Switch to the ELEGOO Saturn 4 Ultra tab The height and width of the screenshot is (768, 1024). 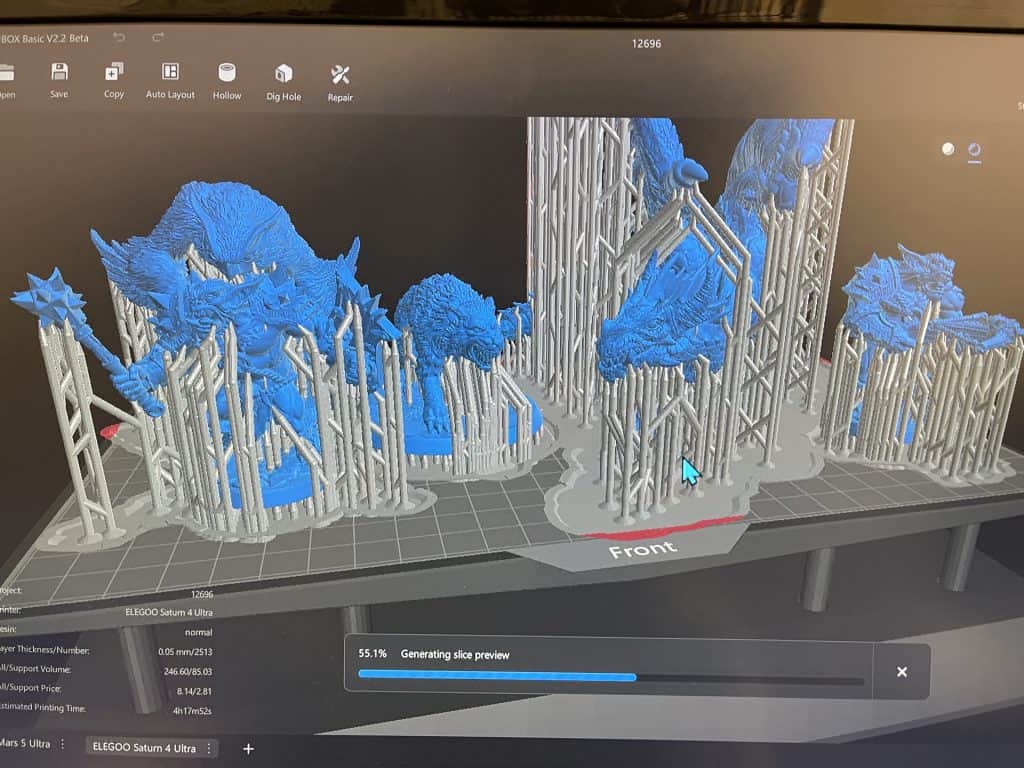coord(144,748)
